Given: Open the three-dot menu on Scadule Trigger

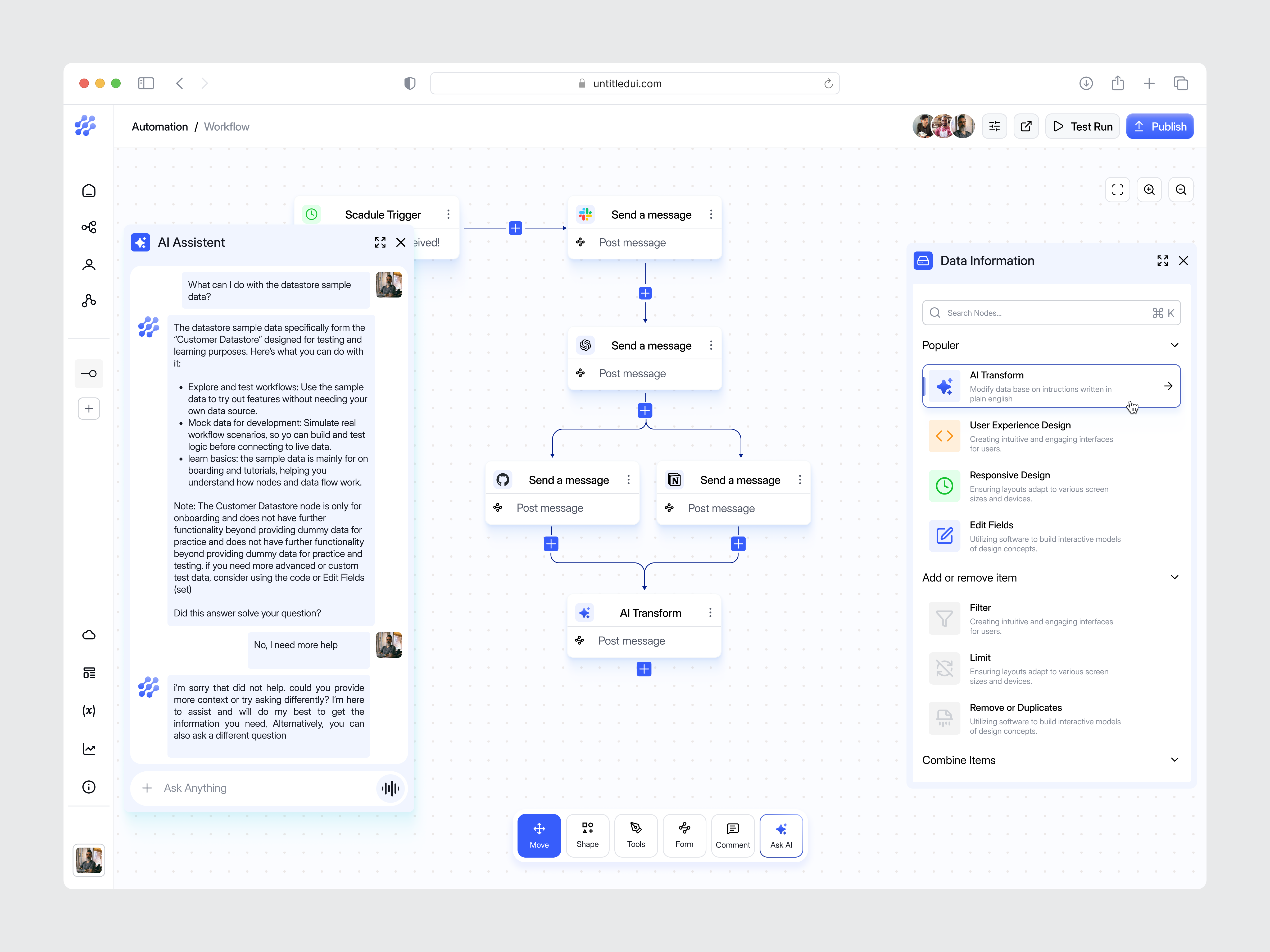Looking at the screenshot, I should pos(449,213).
